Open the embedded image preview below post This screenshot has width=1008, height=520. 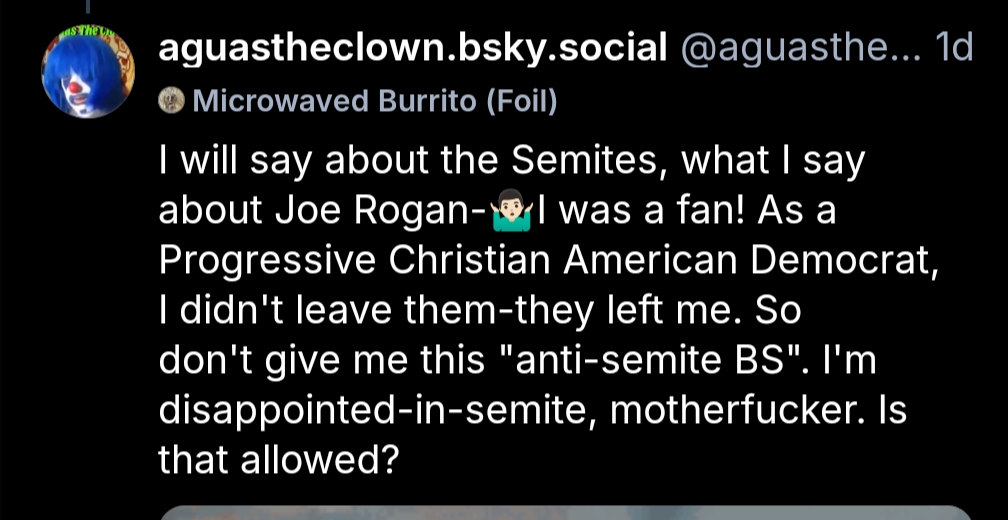[x=565, y=511]
